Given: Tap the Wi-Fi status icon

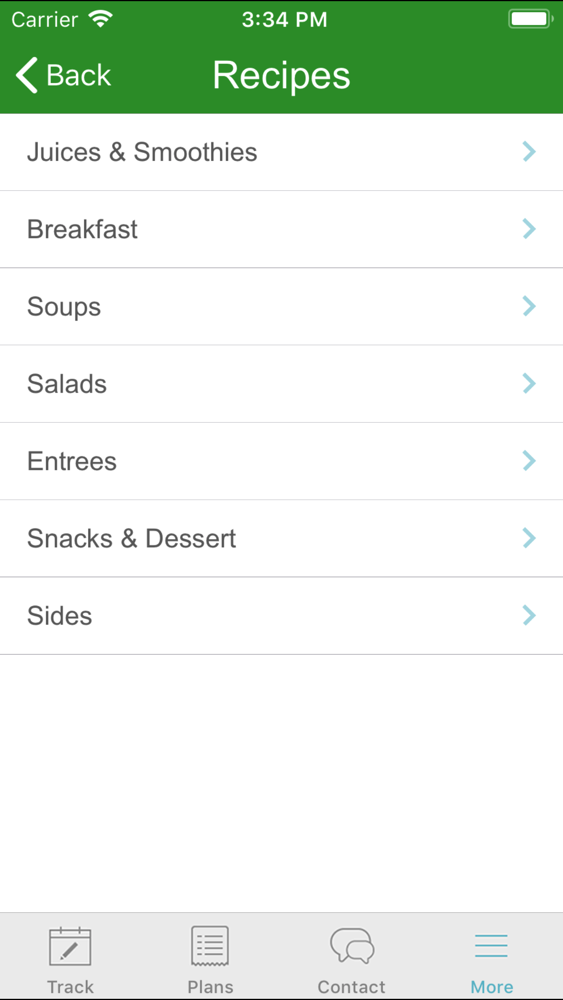Looking at the screenshot, I should [101, 19].
